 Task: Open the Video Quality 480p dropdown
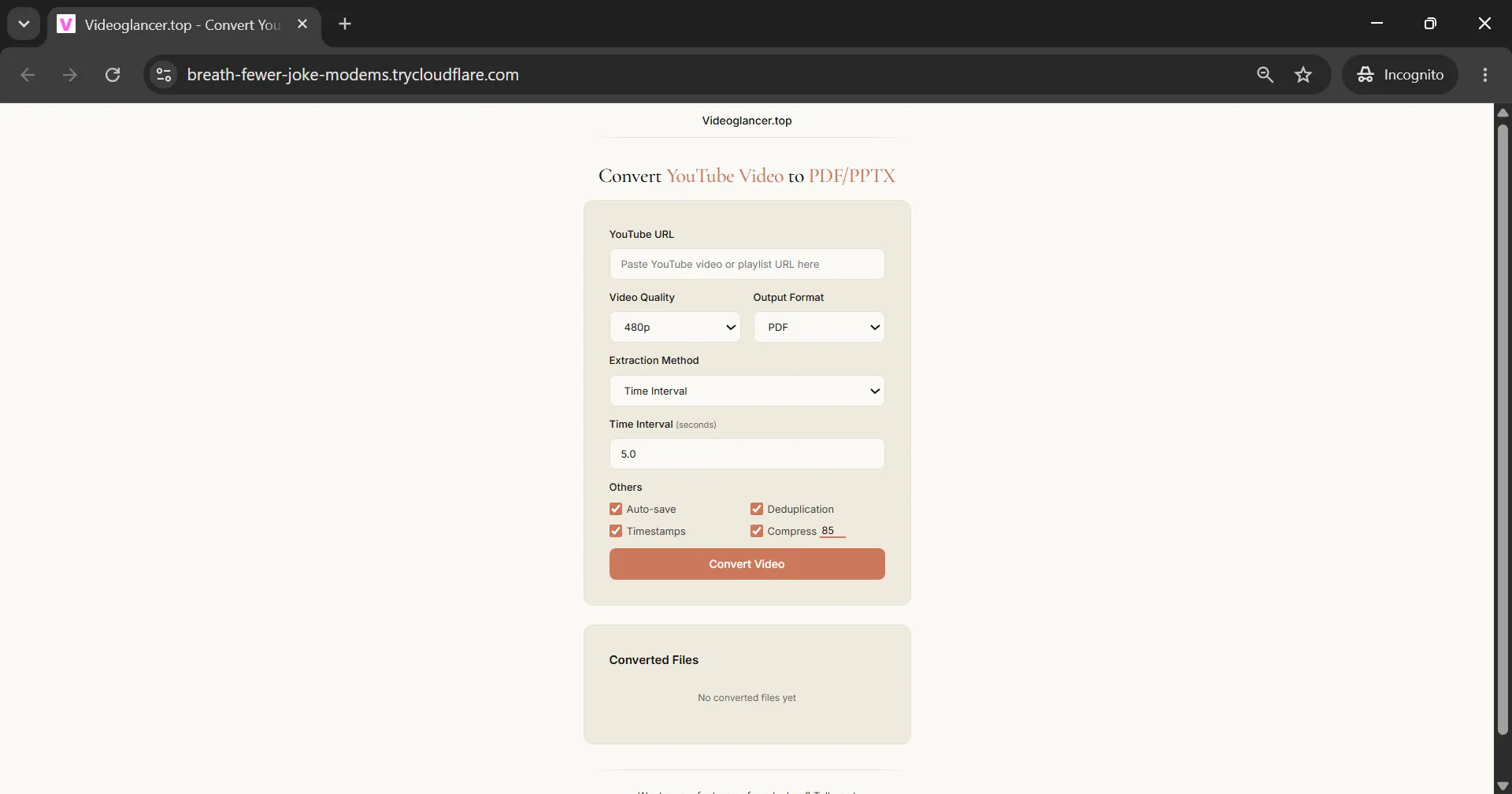point(675,327)
